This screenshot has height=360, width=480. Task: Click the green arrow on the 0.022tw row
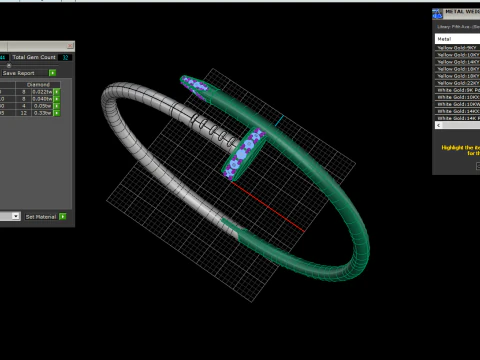(57, 92)
